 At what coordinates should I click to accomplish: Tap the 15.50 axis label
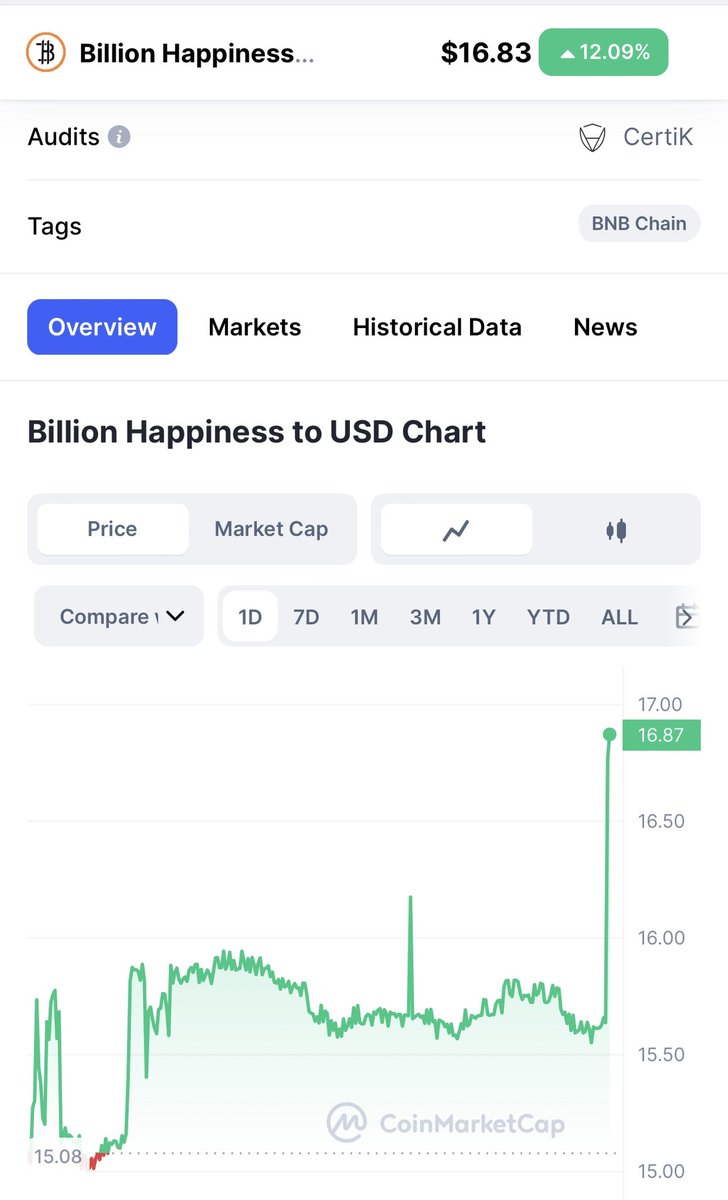click(660, 1054)
